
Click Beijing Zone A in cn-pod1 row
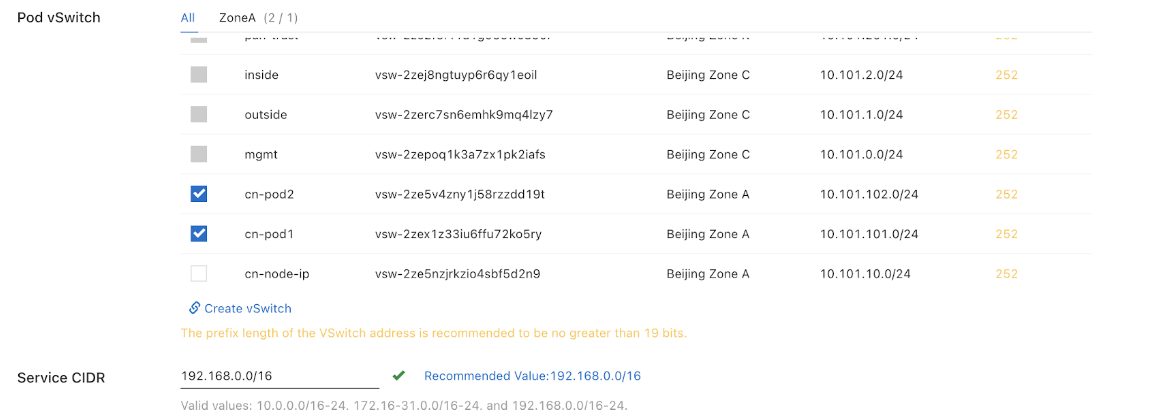(x=708, y=234)
